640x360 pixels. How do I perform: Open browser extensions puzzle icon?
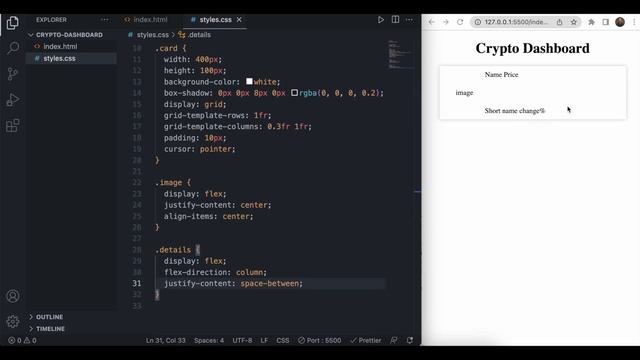click(591, 22)
